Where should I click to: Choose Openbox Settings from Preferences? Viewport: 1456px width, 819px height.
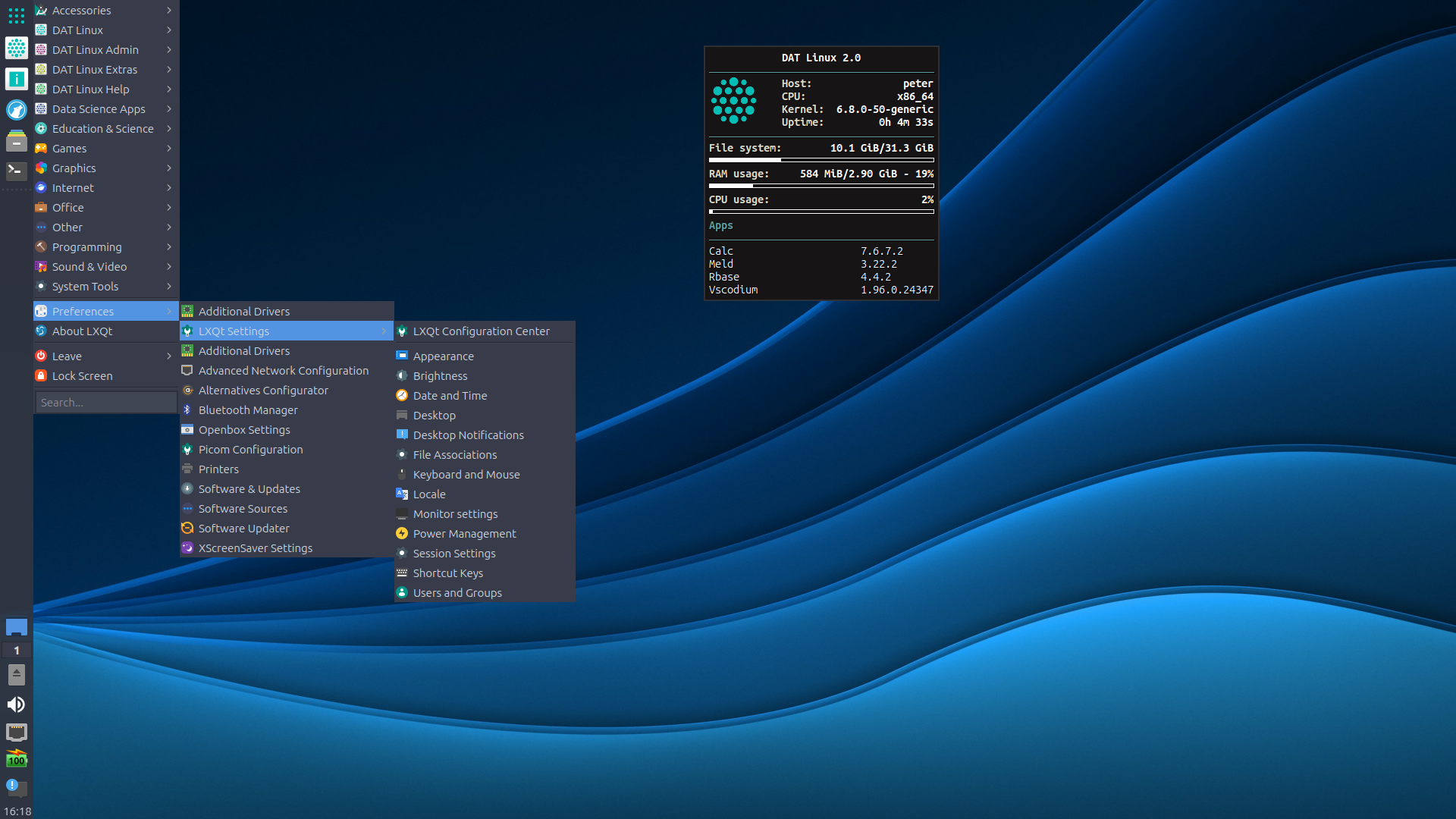[x=287, y=429]
